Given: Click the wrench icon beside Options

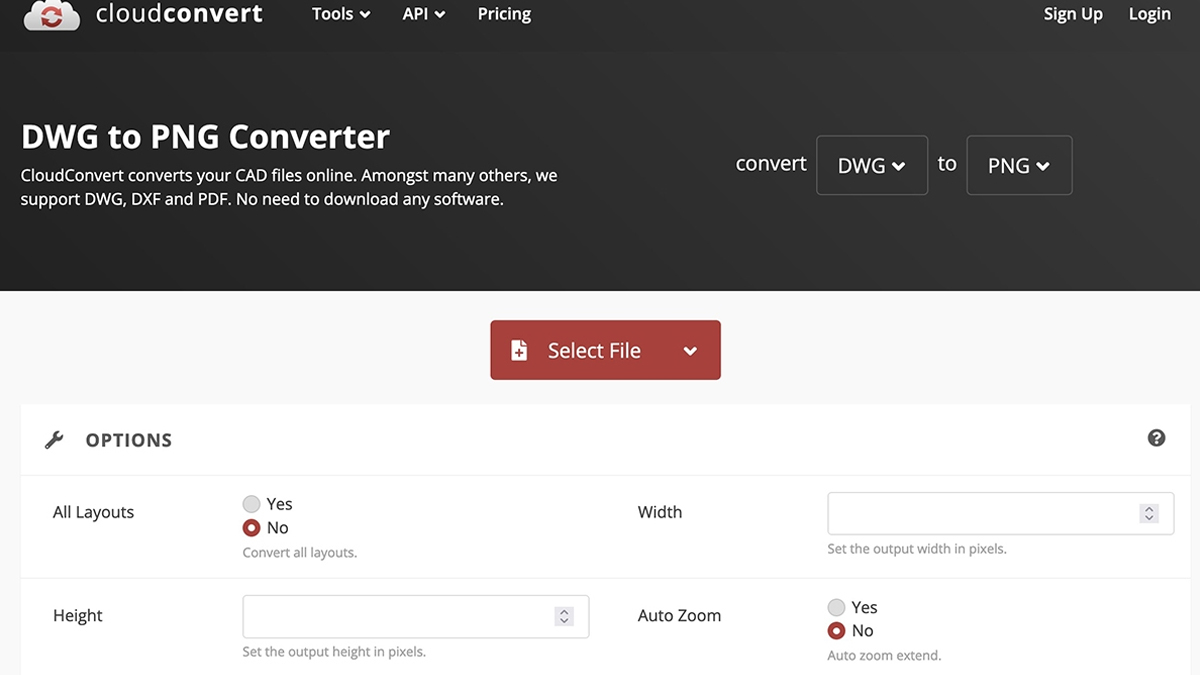Looking at the screenshot, I should [55, 440].
